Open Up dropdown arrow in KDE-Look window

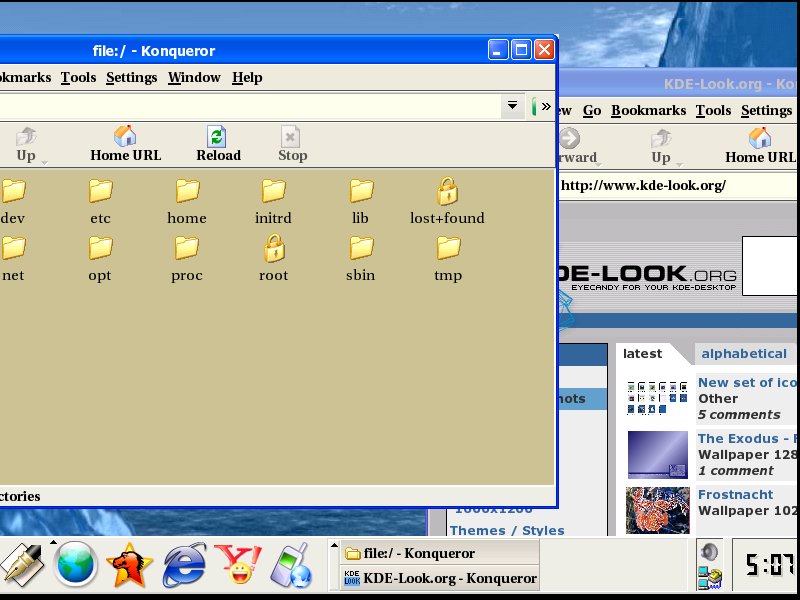pos(679,164)
